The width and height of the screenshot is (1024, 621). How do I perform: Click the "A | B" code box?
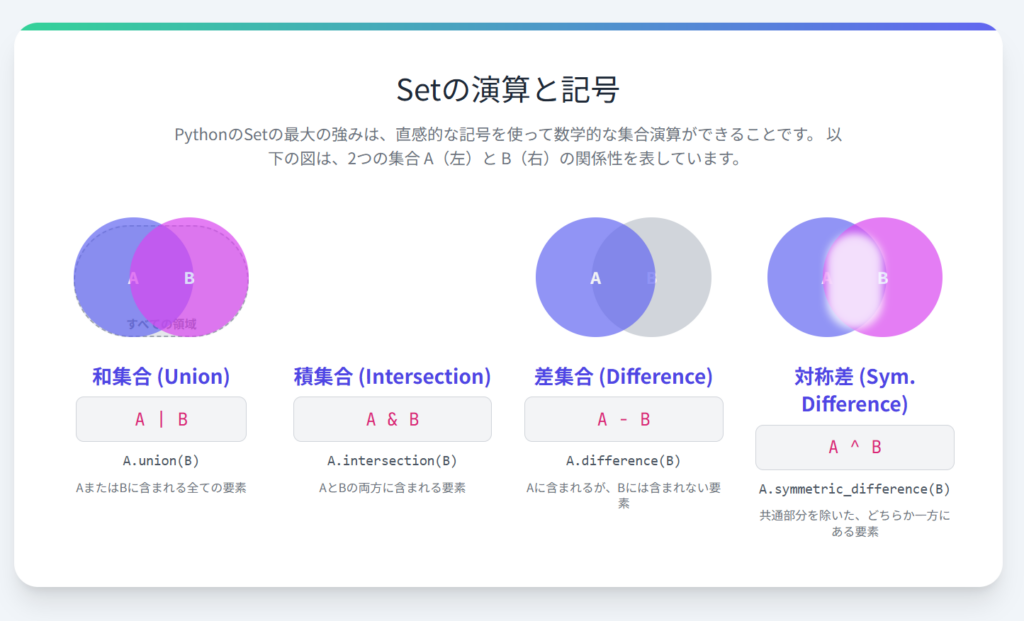click(x=161, y=419)
